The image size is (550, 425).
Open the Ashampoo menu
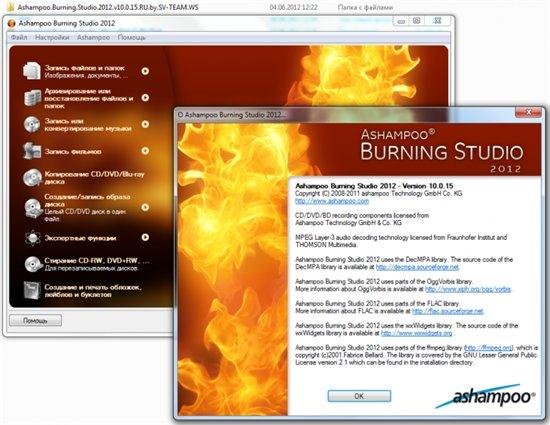click(x=93, y=37)
